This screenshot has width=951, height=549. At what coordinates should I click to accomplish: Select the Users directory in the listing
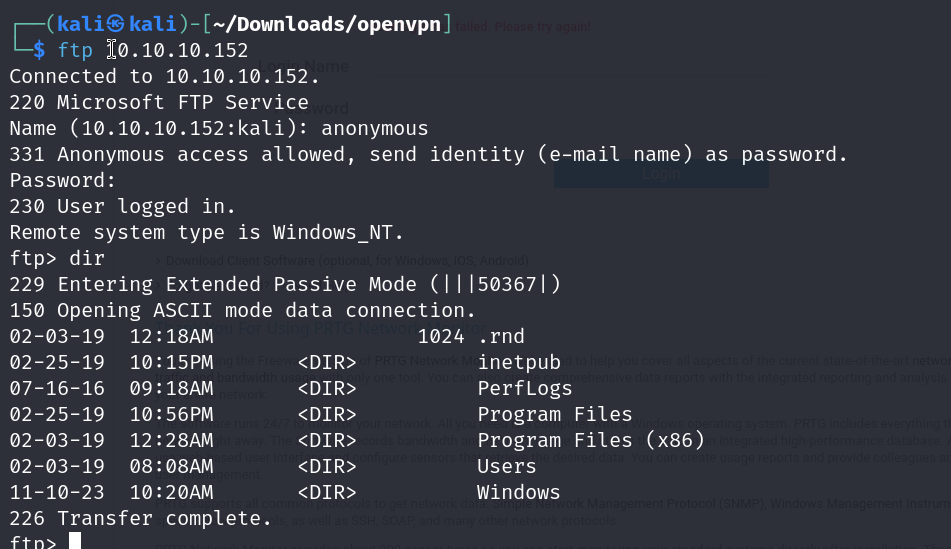click(507, 466)
